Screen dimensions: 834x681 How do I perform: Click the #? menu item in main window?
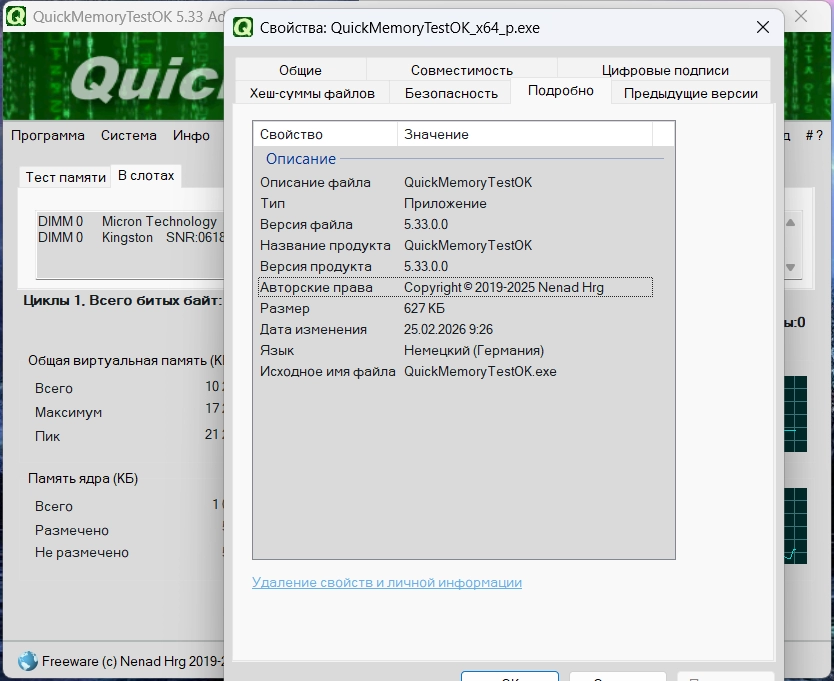[x=814, y=136]
